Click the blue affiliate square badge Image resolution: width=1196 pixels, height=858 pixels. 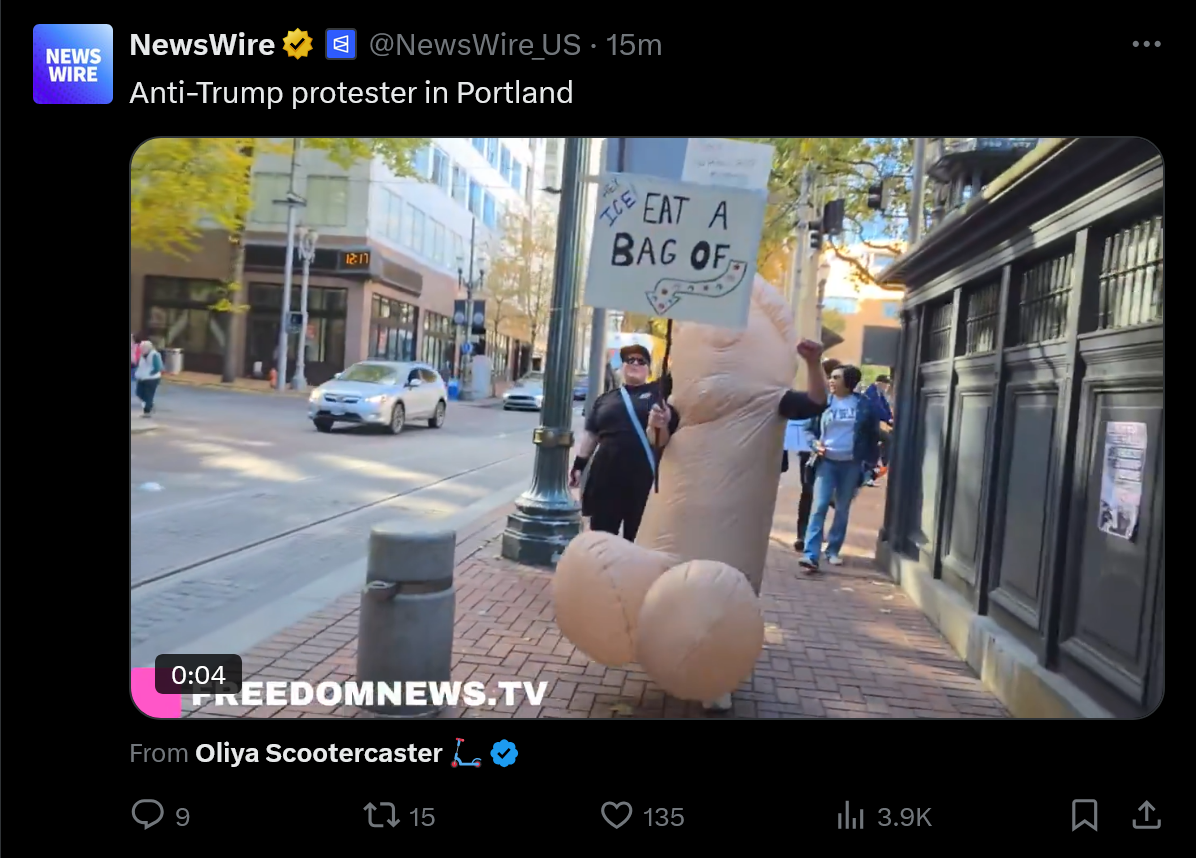click(x=341, y=44)
